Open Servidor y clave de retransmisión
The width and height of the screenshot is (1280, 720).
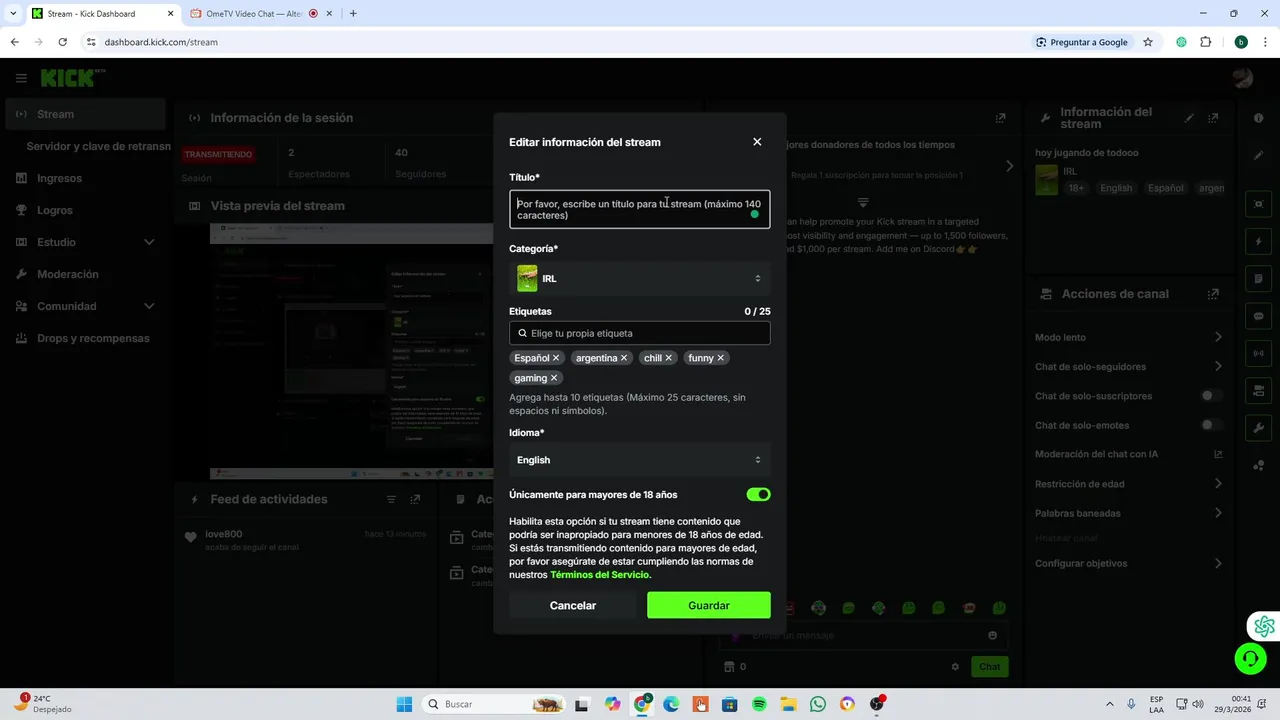click(x=98, y=146)
